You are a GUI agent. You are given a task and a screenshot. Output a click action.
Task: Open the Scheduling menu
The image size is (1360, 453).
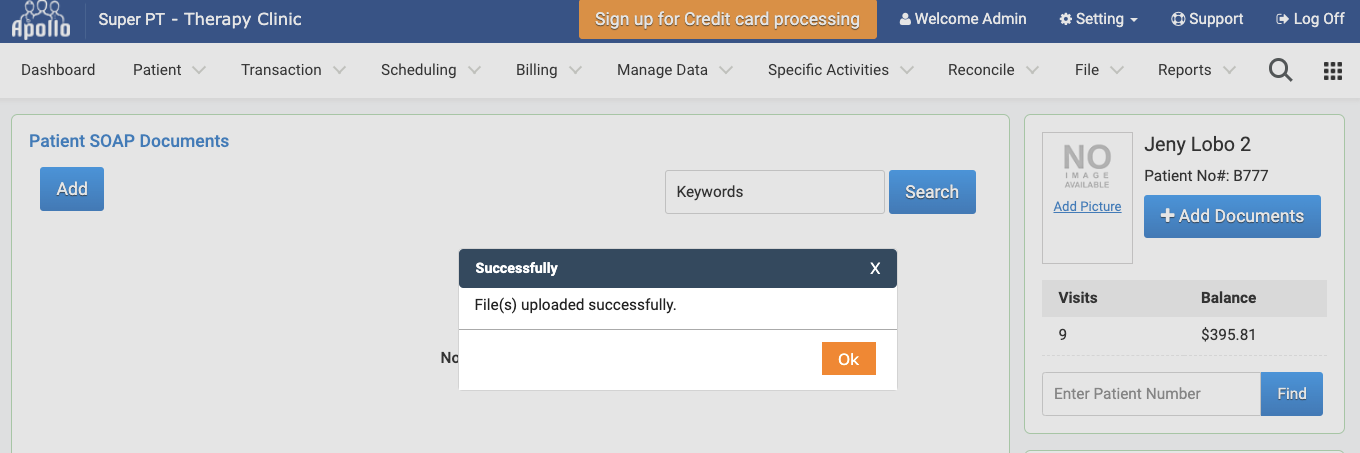coord(430,70)
